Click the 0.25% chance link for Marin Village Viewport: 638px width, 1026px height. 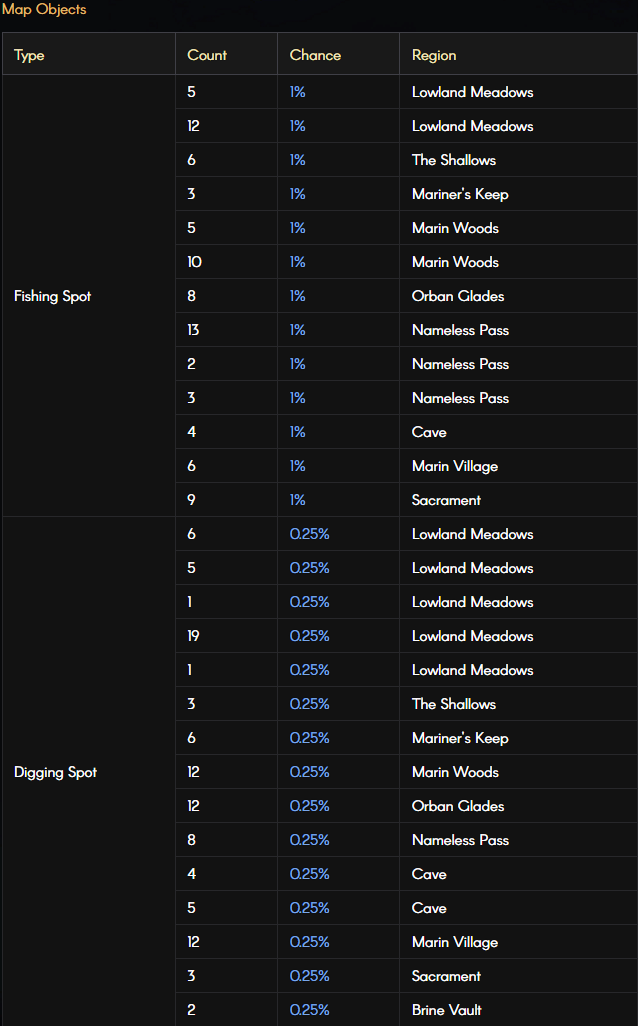click(x=310, y=942)
